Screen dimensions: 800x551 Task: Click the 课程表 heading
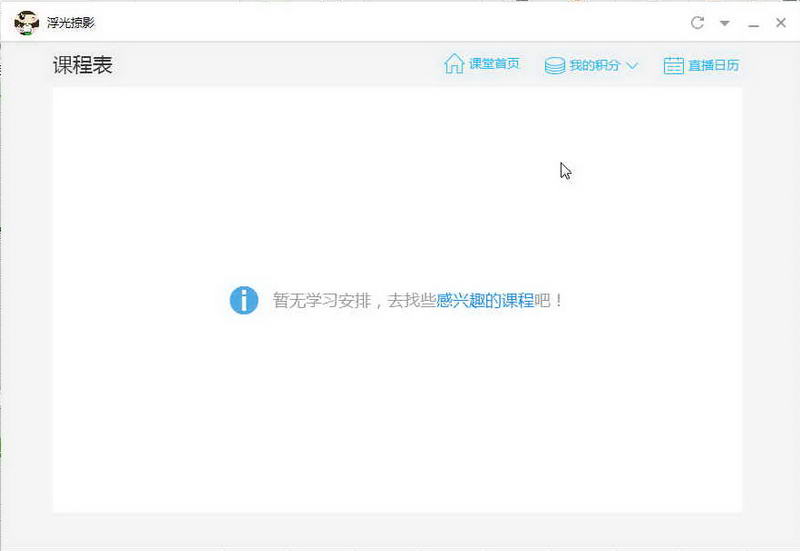[x=83, y=65]
